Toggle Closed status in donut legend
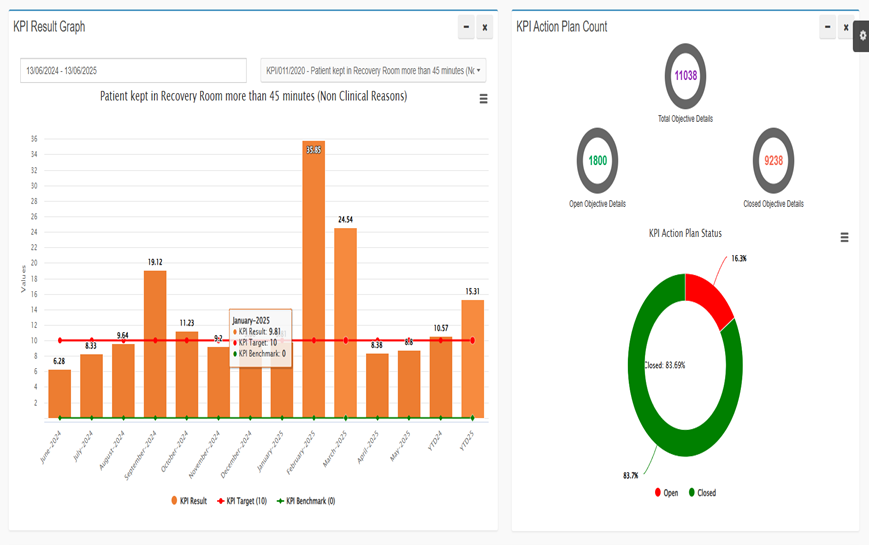Viewport: 869px width, 545px height. coord(700,493)
